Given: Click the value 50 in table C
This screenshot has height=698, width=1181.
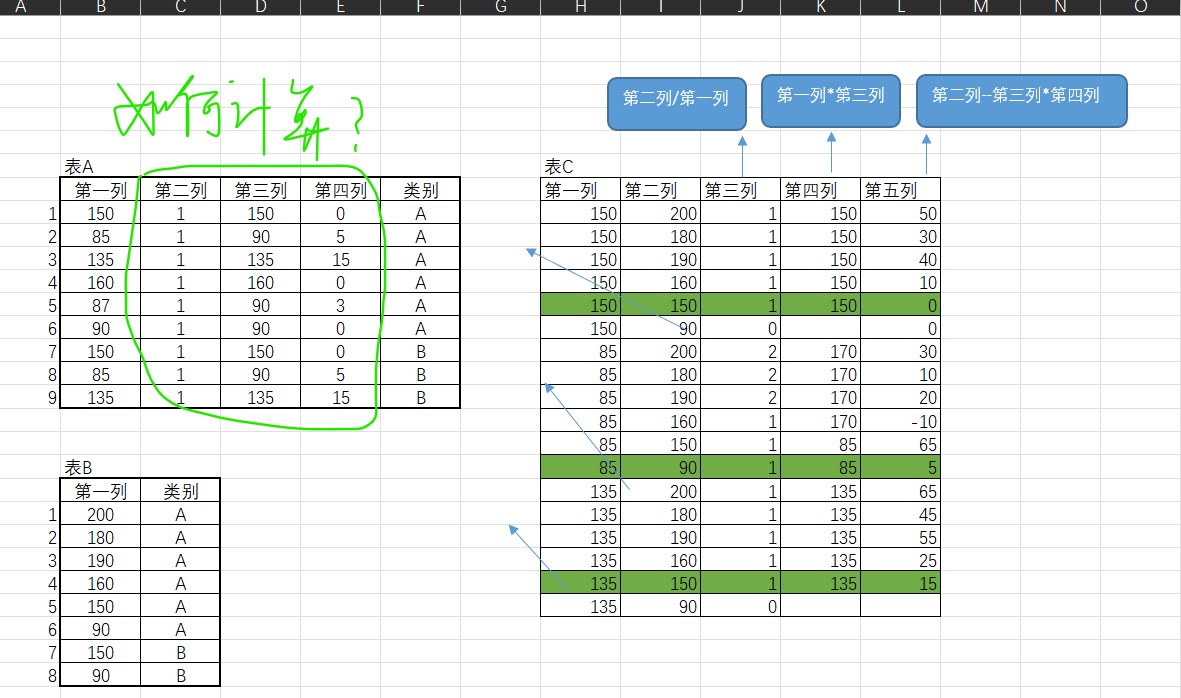Looking at the screenshot, I should click(x=901, y=213).
